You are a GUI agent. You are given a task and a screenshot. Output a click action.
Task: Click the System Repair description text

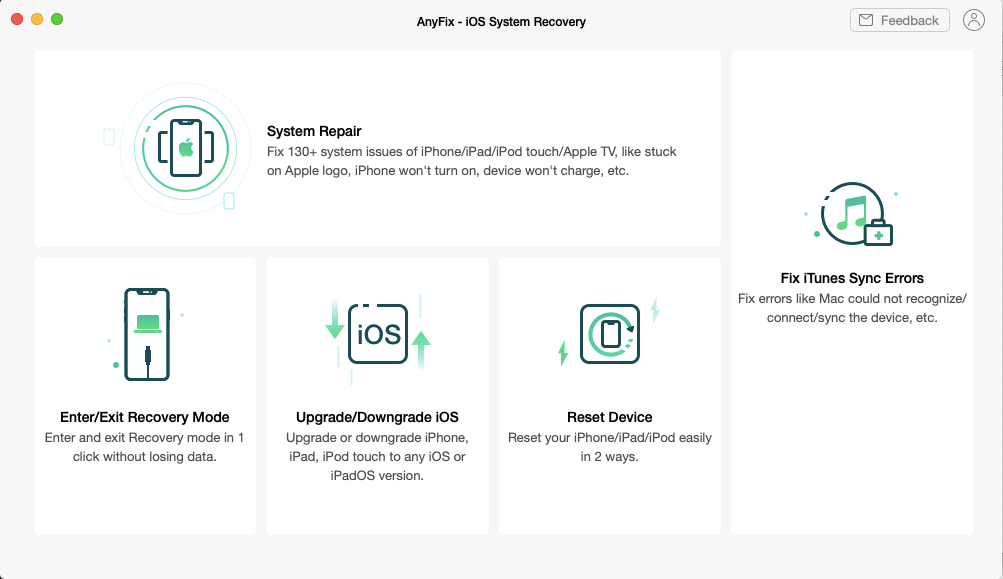pyautogui.click(x=471, y=161)
